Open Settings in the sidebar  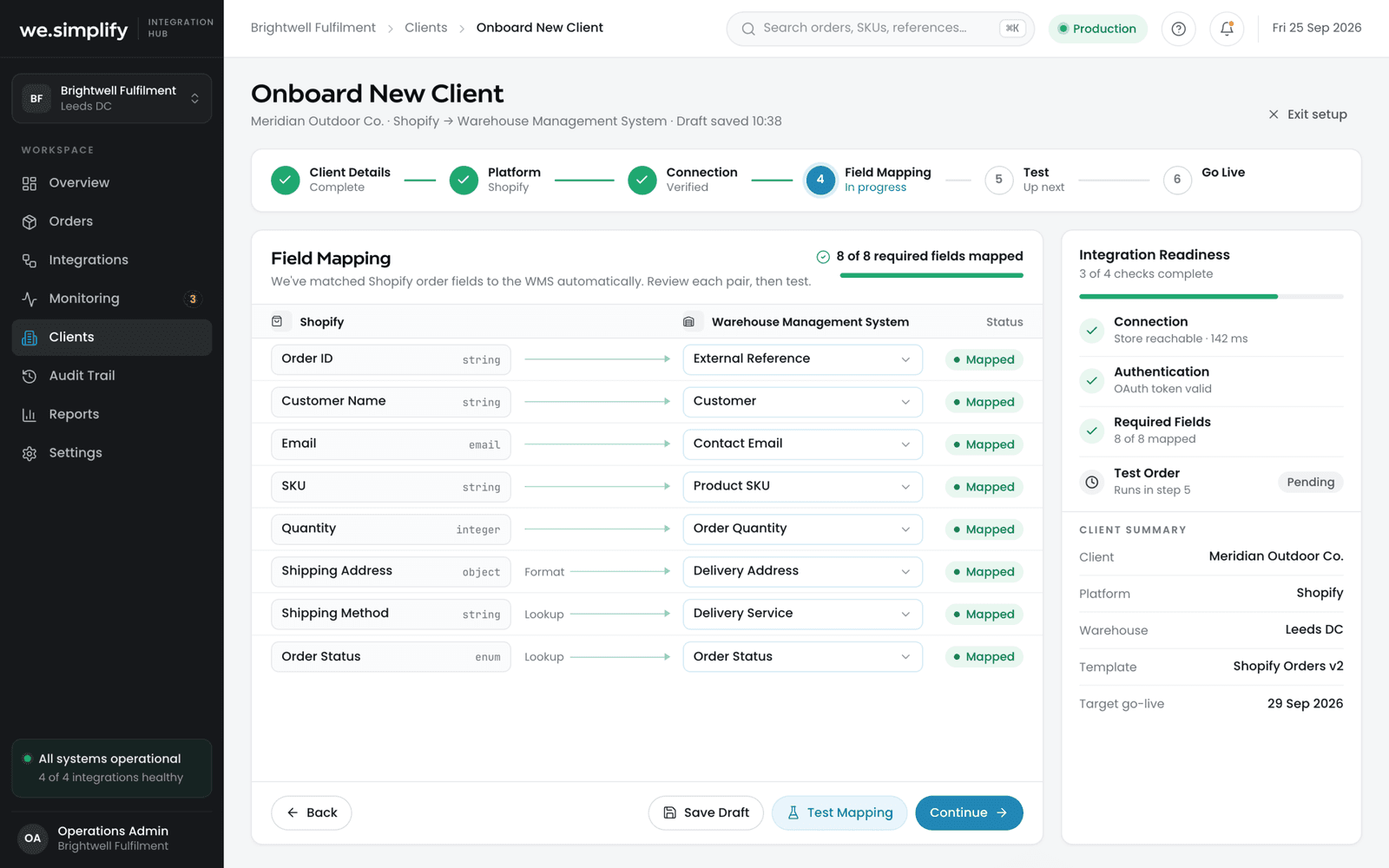coord(112,453)
